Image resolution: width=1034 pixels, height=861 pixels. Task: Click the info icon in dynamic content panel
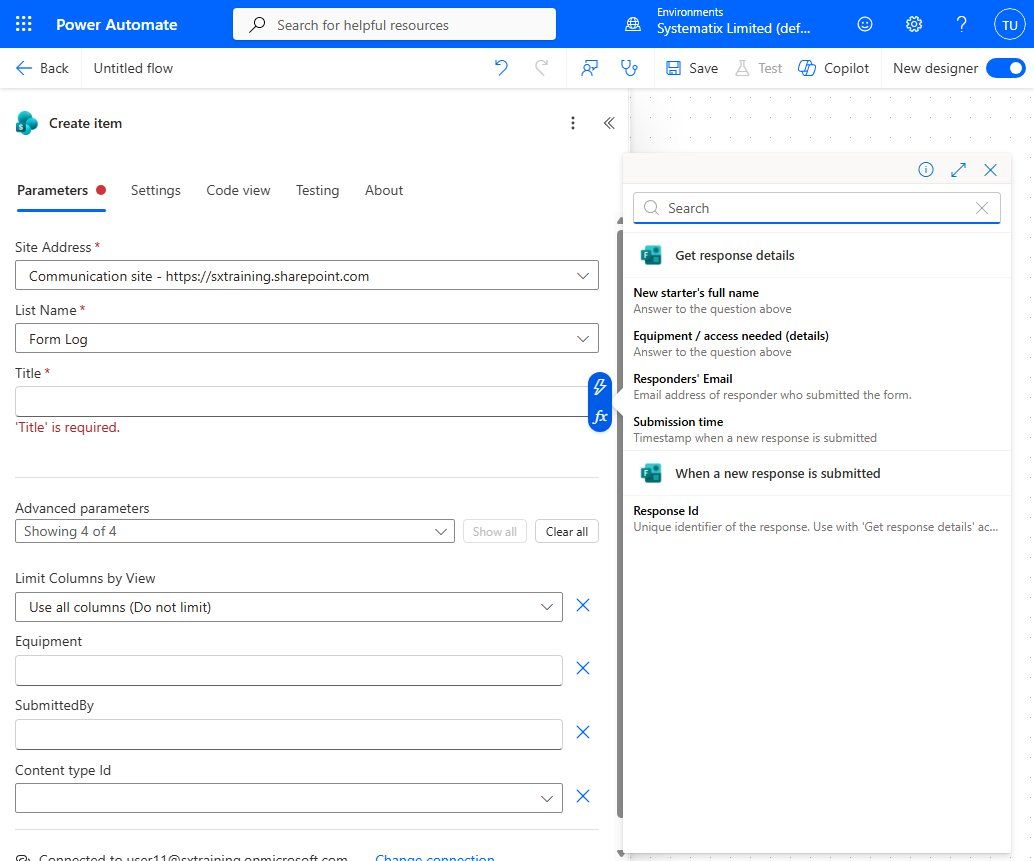tap(926, 170)
